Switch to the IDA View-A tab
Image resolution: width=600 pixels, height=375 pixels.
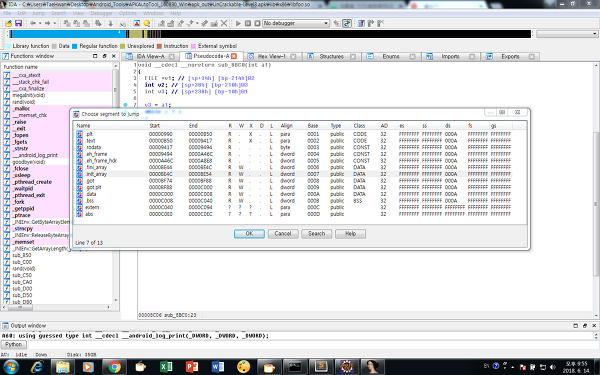(150, 57)
